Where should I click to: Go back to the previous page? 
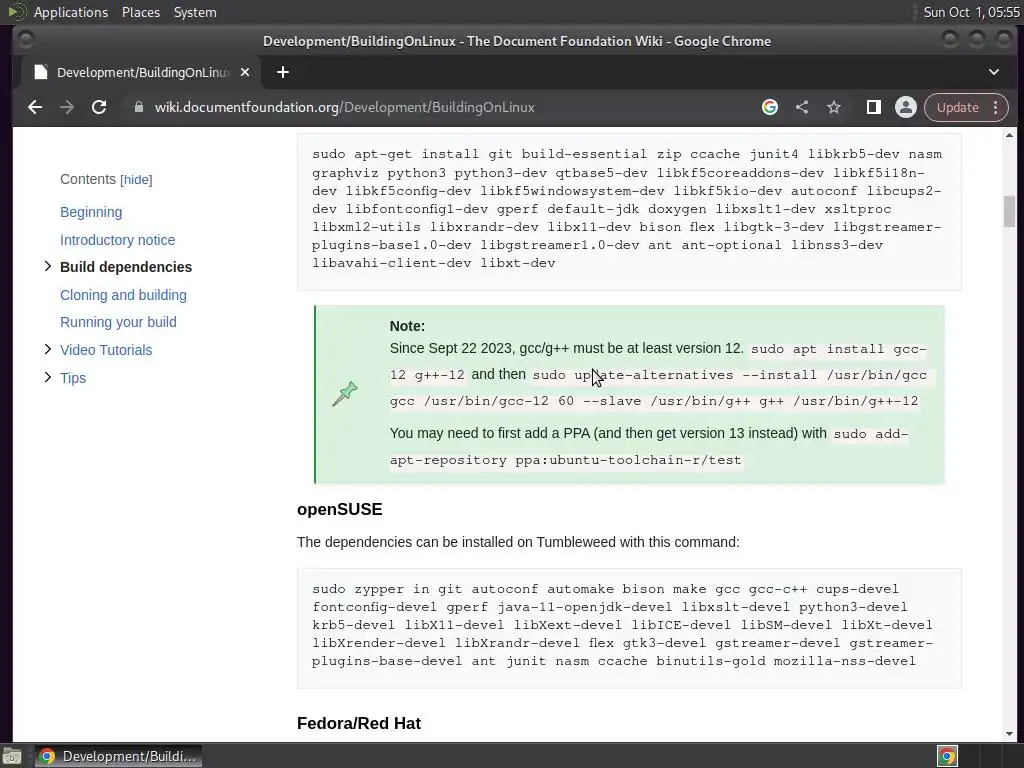pos(35,107)
